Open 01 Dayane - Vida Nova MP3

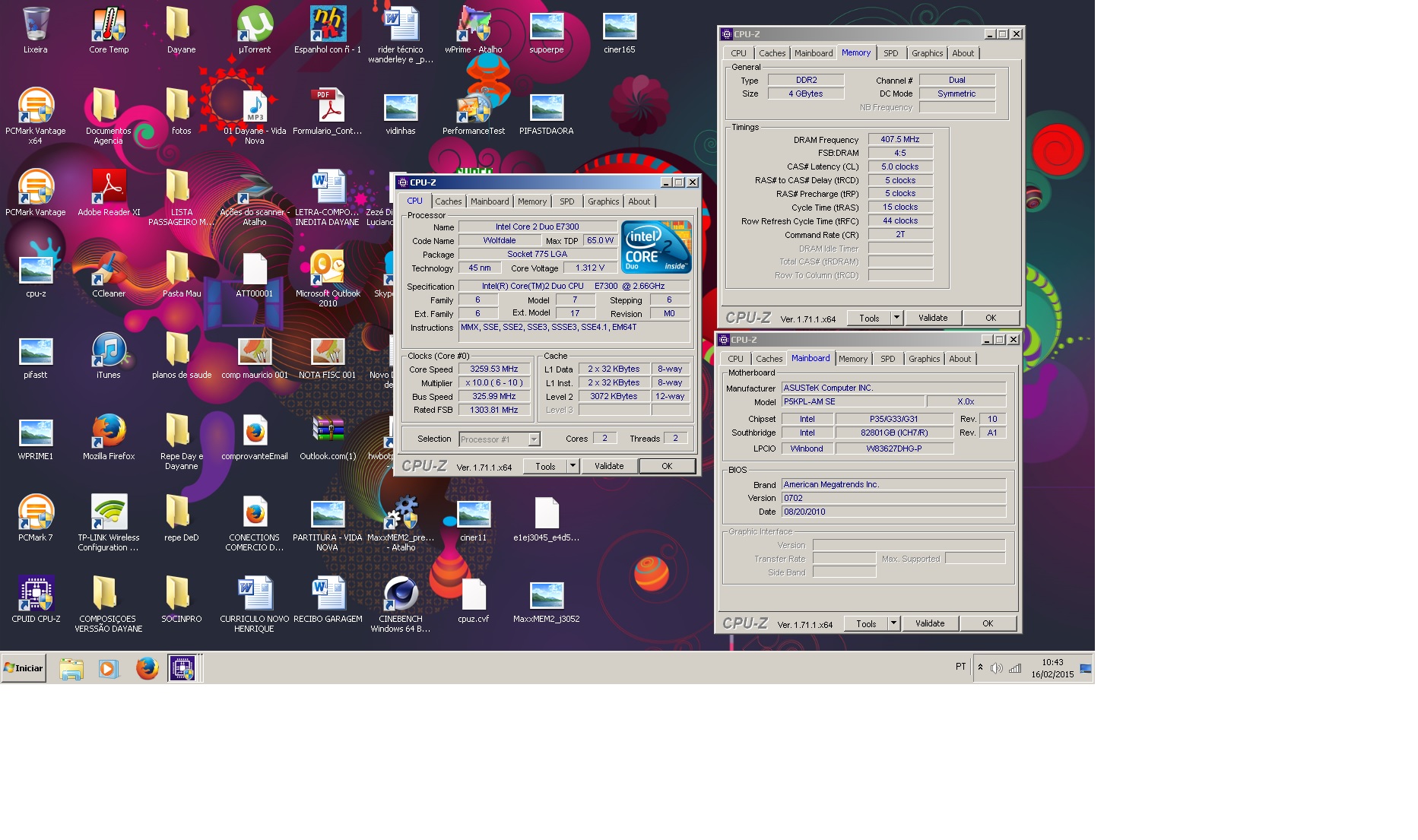[x=255, y=116]
